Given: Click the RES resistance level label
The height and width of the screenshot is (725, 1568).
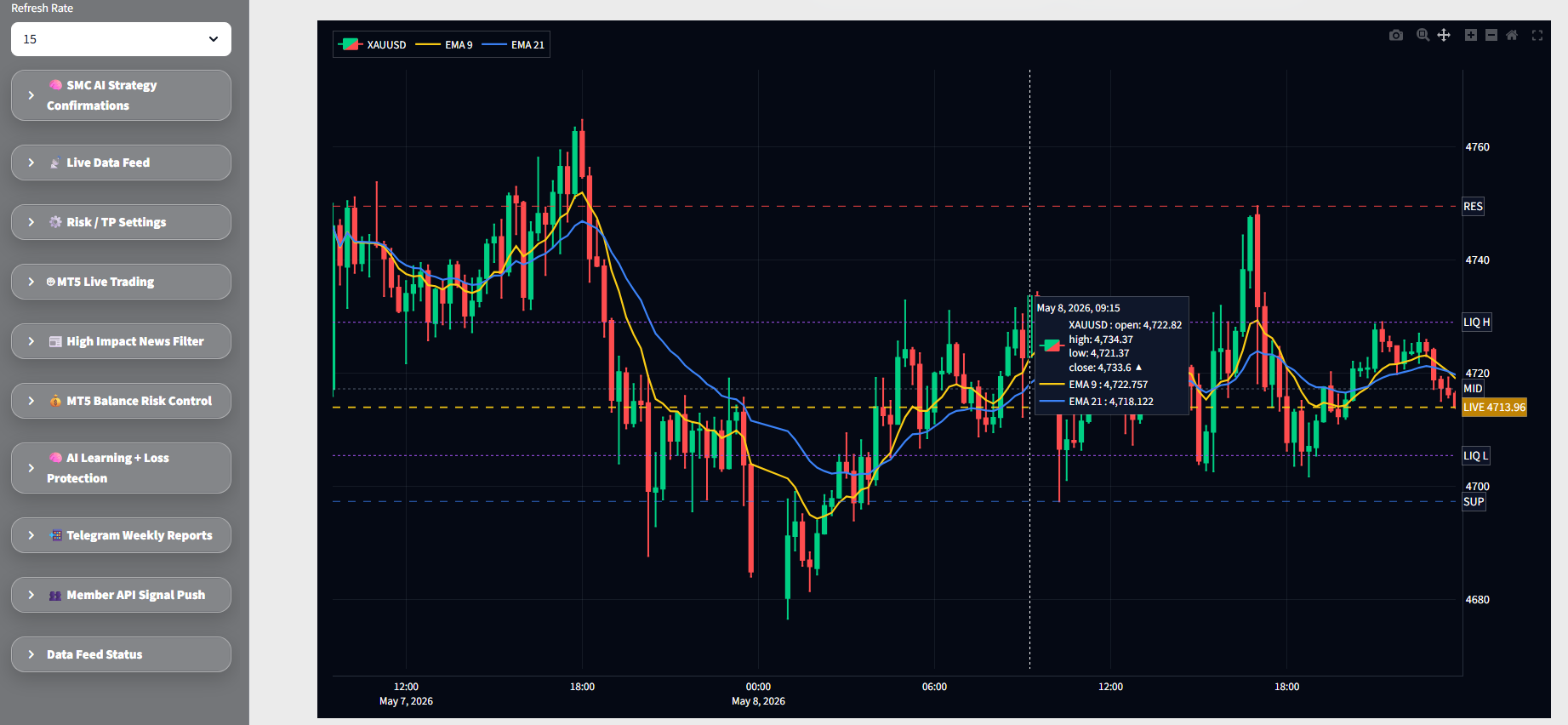Looking at the screenshot, I should [x=1473, y=207].
